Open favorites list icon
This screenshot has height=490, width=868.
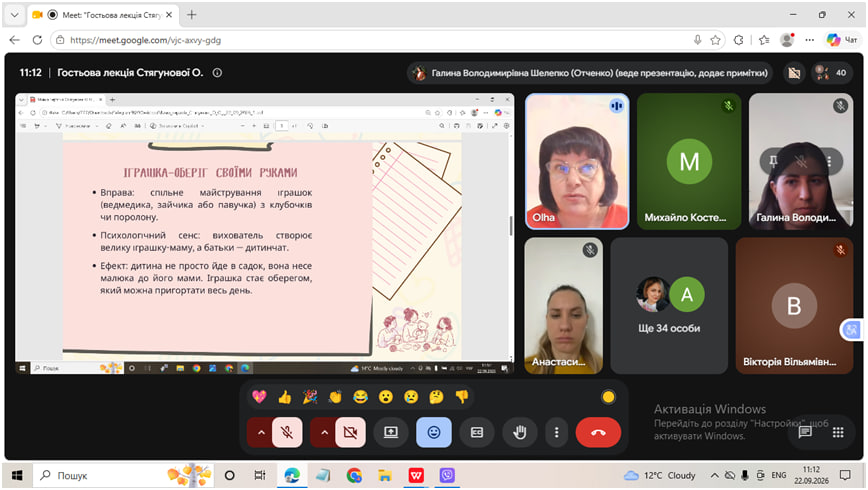pos(764,40)
